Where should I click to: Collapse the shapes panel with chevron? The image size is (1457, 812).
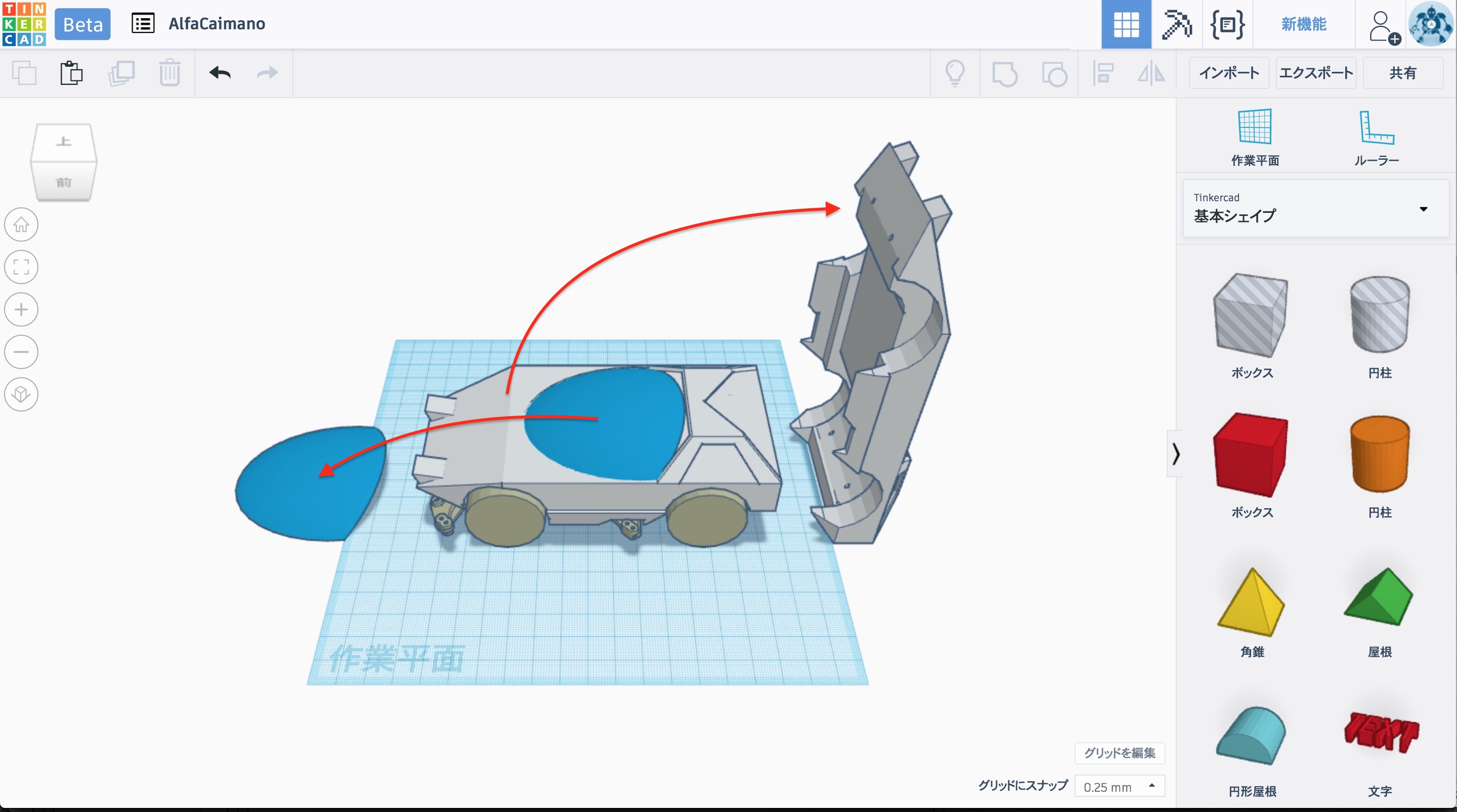tap(1175, 454)
